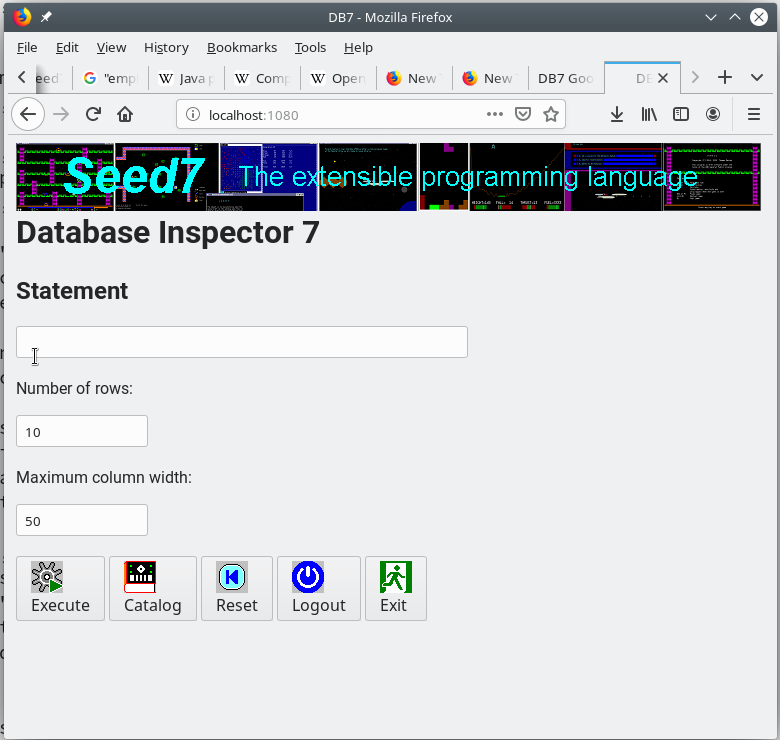Screen dimensions: 780x740
Task: Click the Seed7 banner image
Action: click(389, 177)
